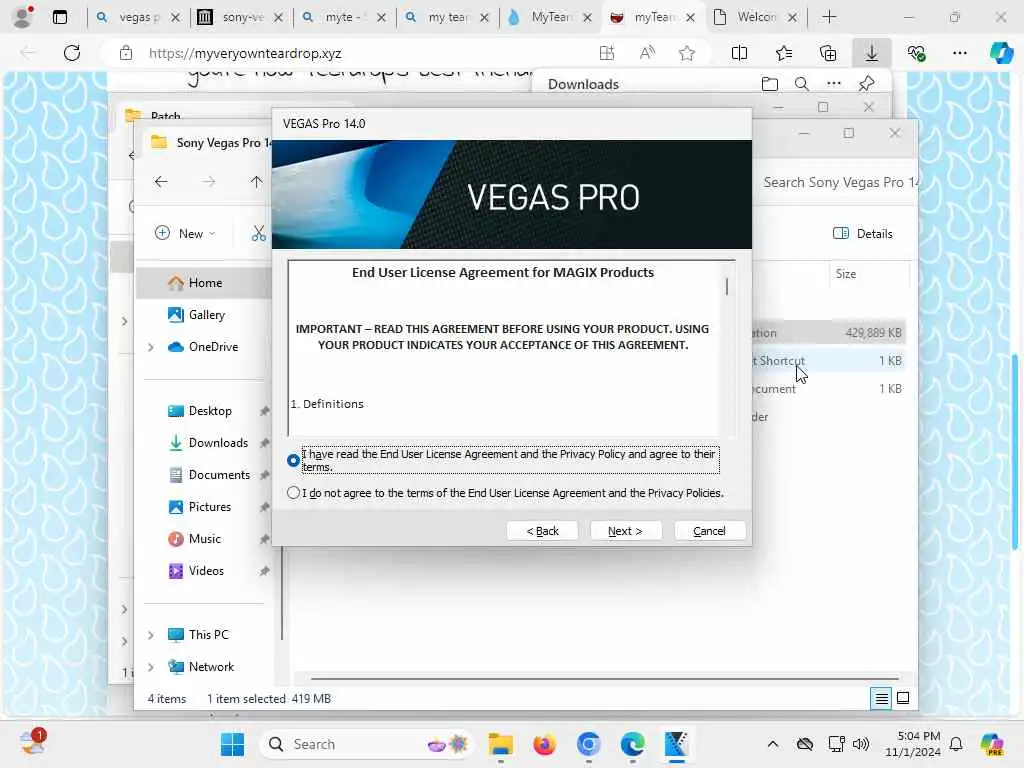Navigate back in File Explorer
This screenshot has height=768, width=1024.
pyautogui.click(x=161, y=182)
